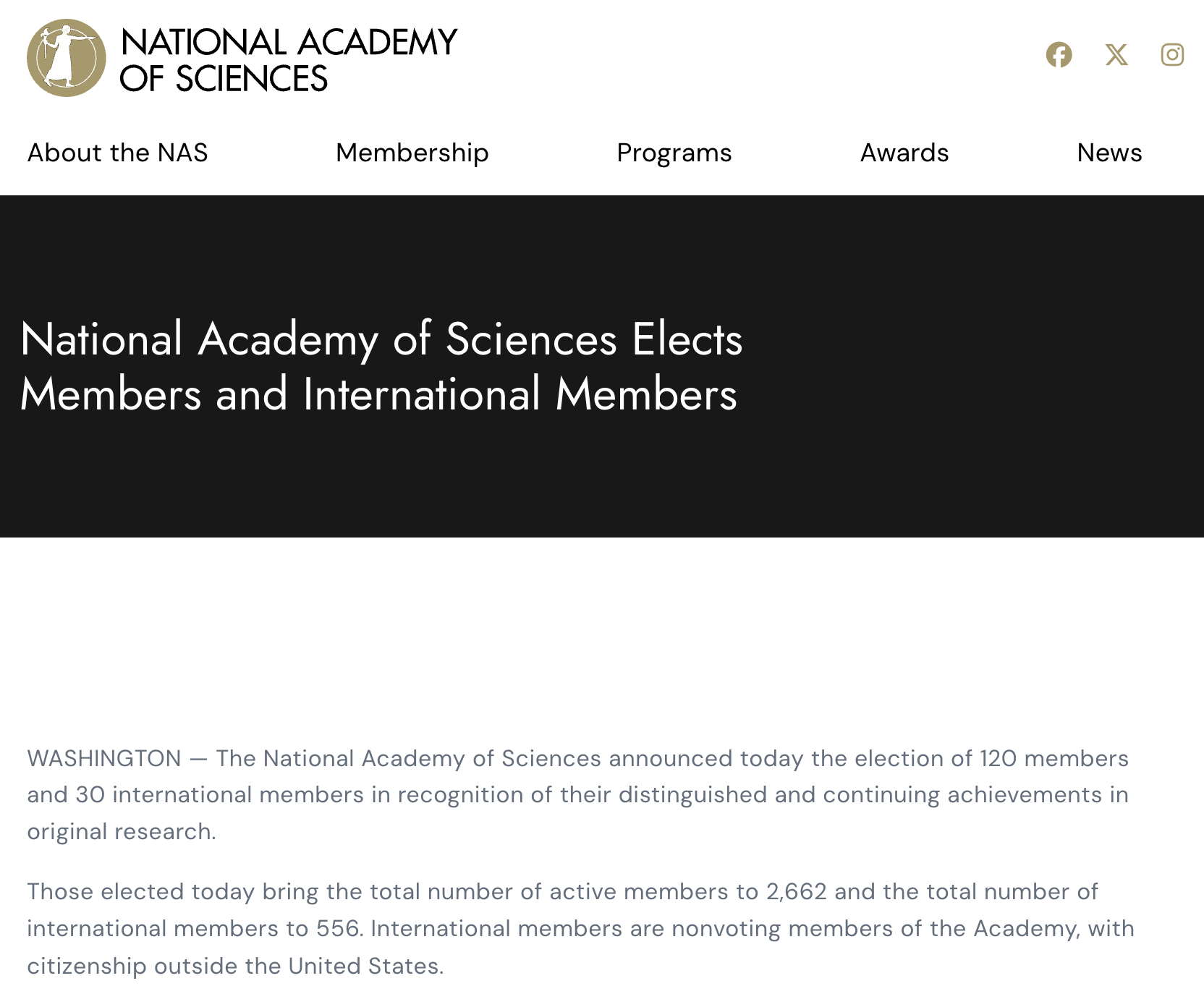Go to the Programs section
1204x994 pixels.
674,153
